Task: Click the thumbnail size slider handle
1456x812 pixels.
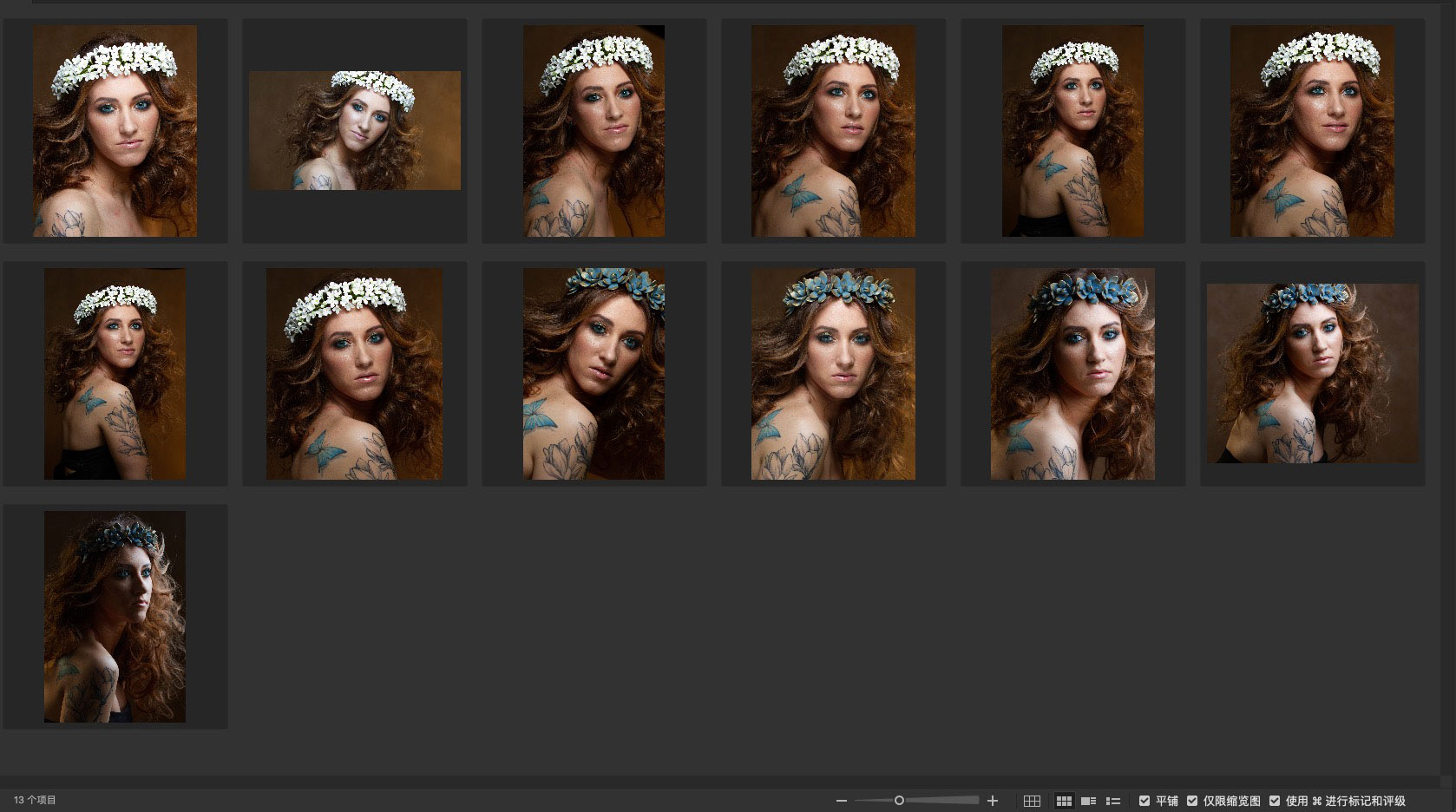Action: click(899, 801)
